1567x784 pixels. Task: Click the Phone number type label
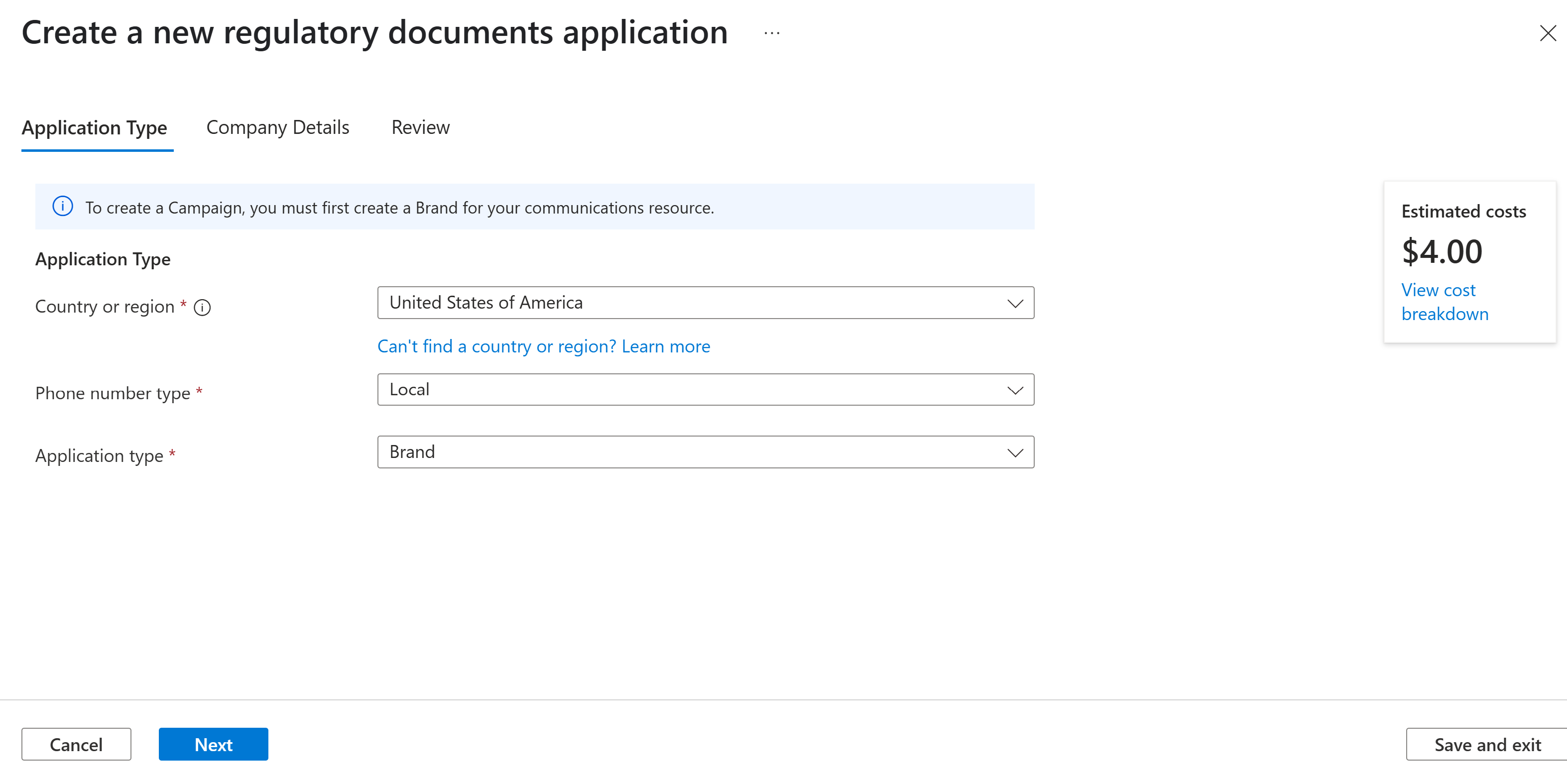click(113, 394)
